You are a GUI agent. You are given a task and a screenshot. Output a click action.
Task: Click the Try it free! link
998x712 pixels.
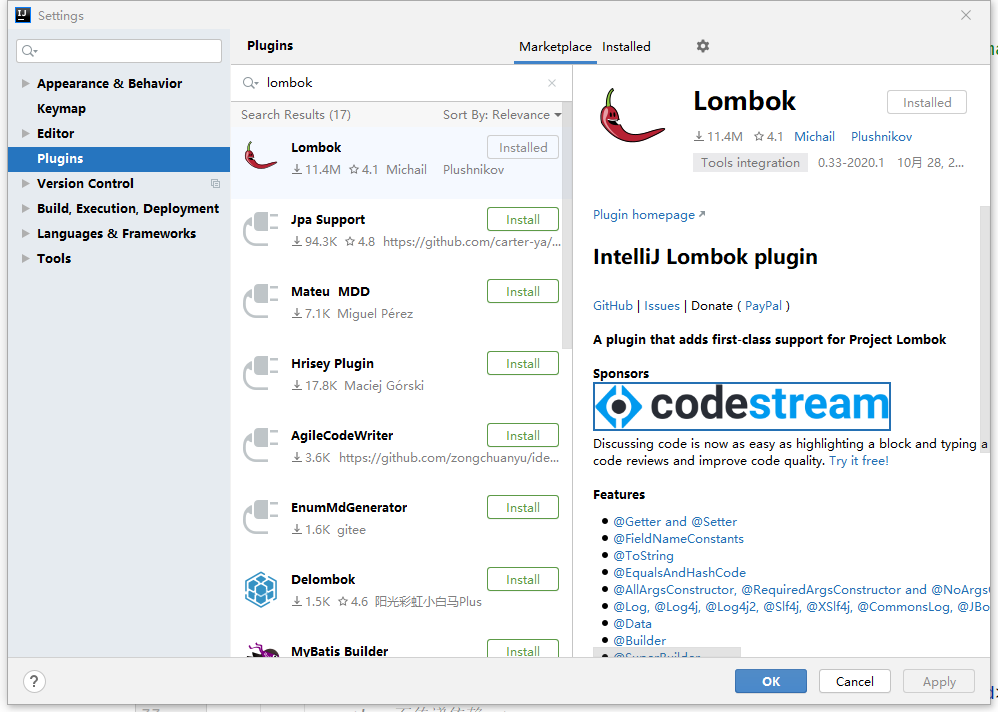coord(859,461)
